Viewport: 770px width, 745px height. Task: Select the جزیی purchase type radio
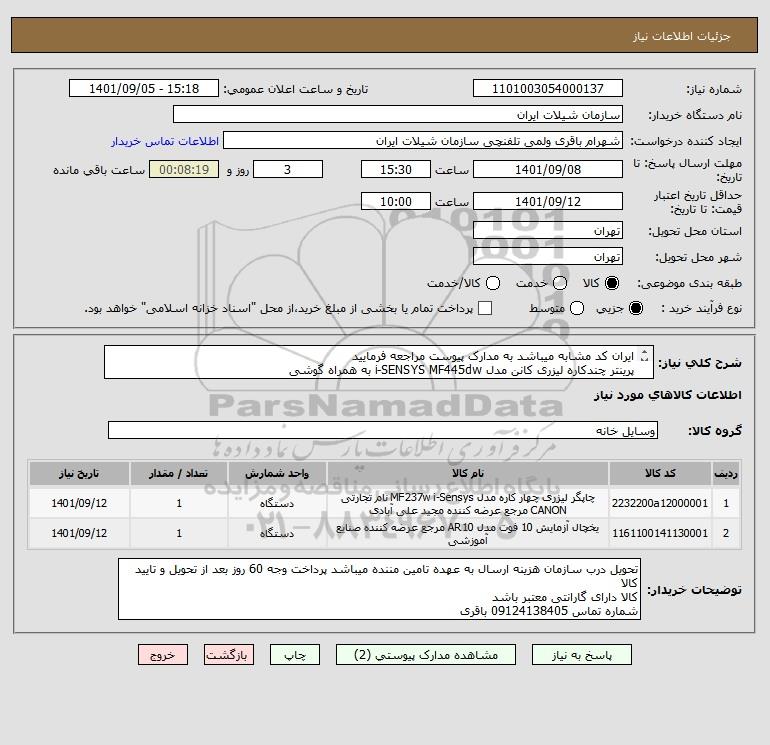(x=635, y=308)
